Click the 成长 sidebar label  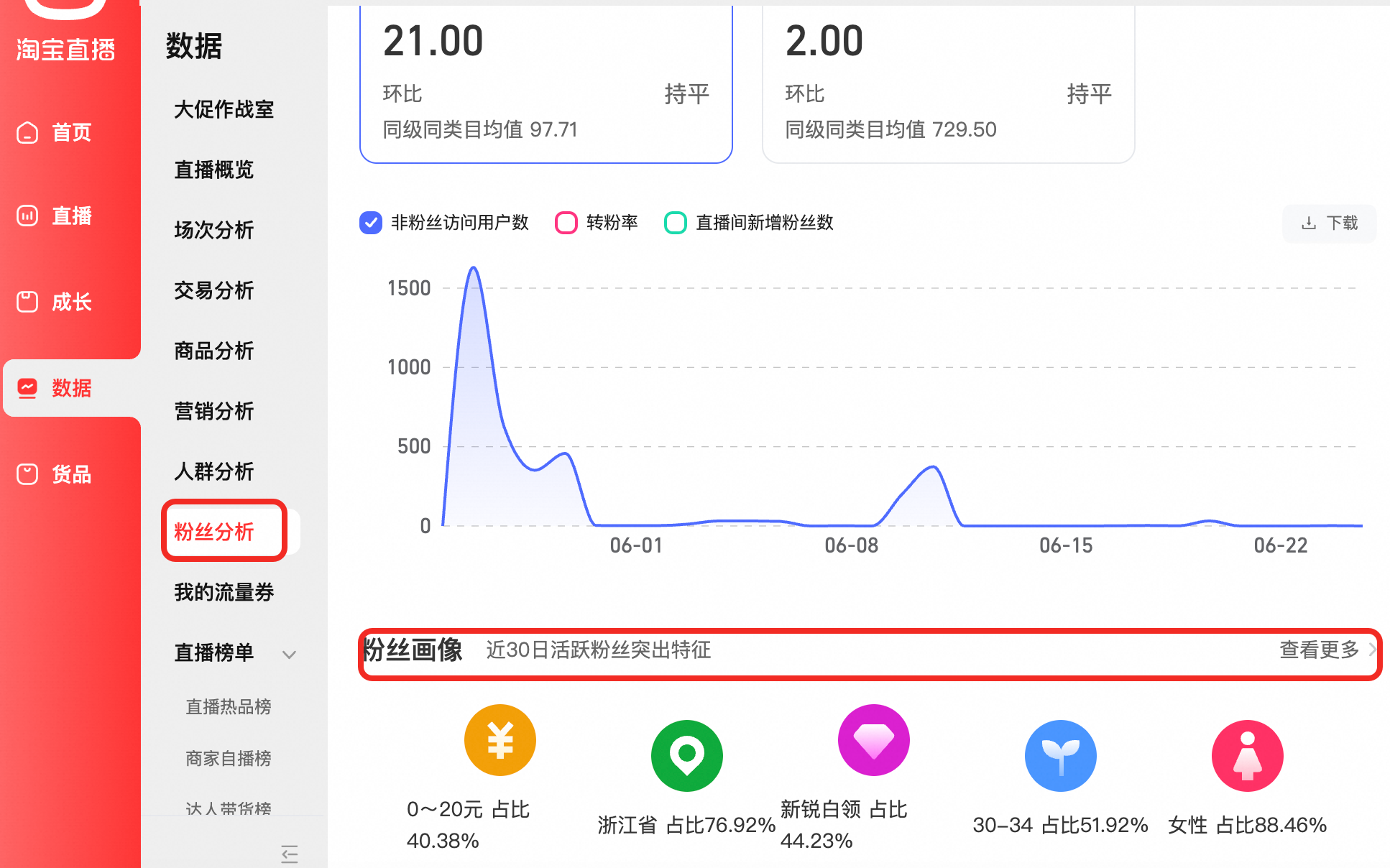pyautogui.click(x=72, y=302)
